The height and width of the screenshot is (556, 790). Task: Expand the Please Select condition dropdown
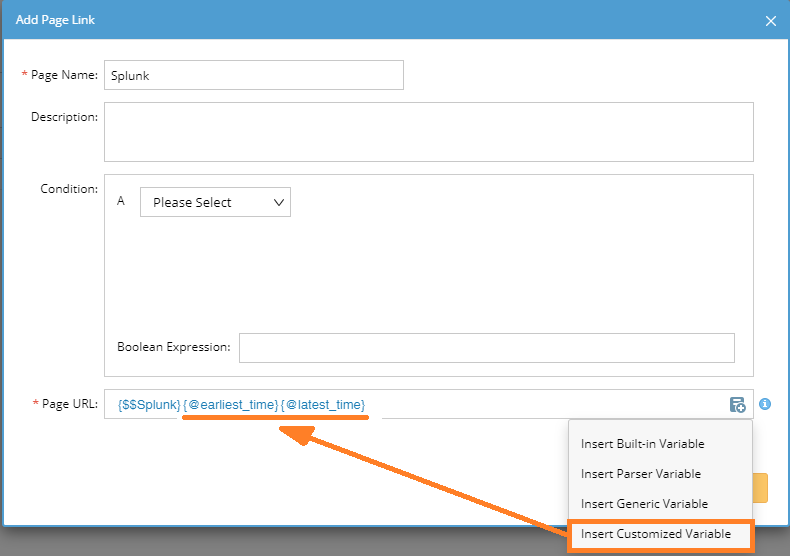215,202
